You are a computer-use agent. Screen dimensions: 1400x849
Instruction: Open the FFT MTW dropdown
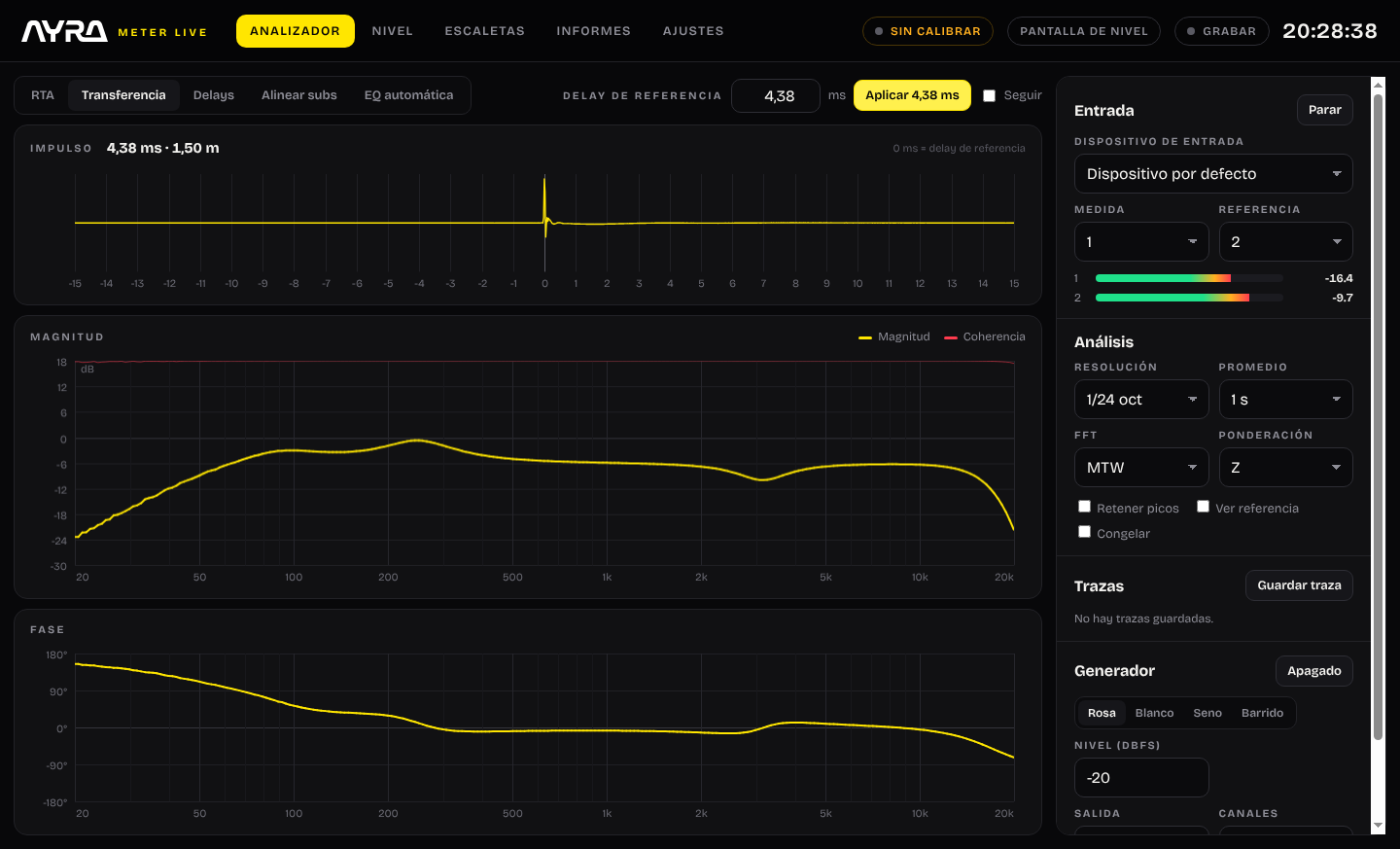(x=1141, y=468)
